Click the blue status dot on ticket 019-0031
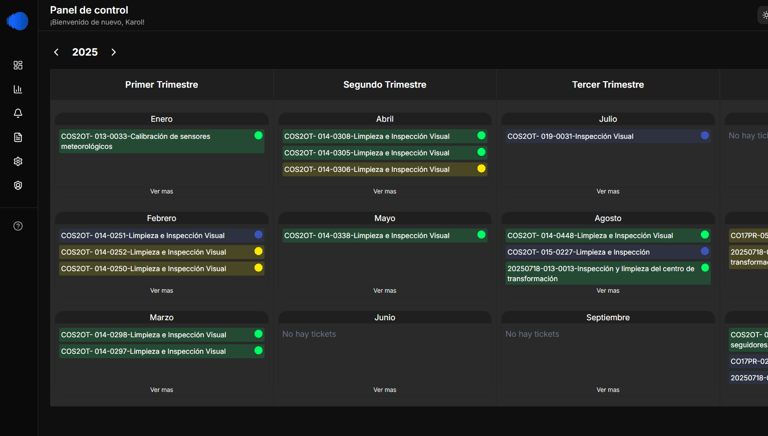 point(705,135)
